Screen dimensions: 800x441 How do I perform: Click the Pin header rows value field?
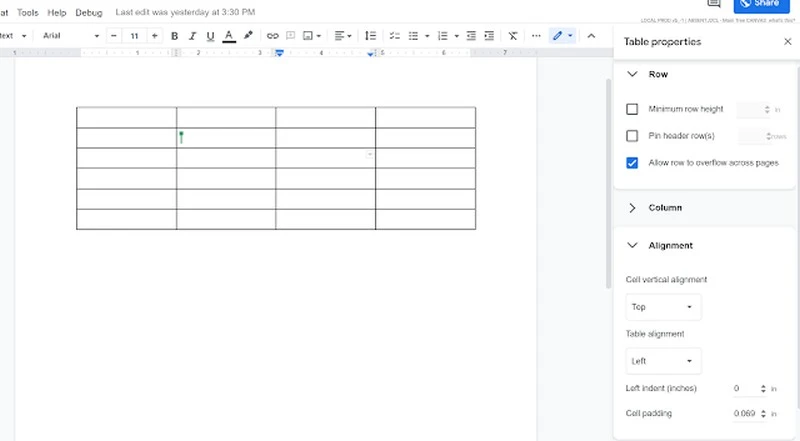tap(753, 136)
